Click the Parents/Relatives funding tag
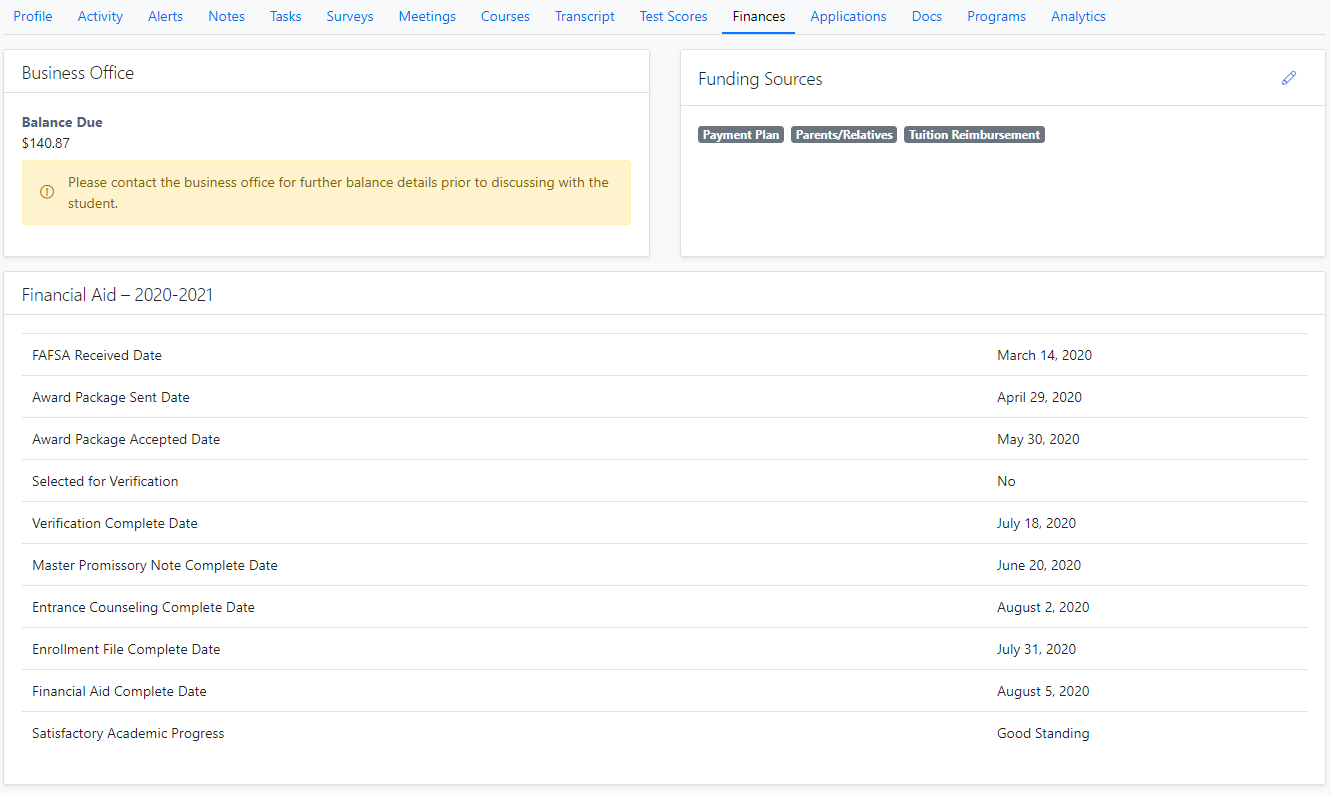The width and height of the screenshot is (1331, 795). point(844,134)
